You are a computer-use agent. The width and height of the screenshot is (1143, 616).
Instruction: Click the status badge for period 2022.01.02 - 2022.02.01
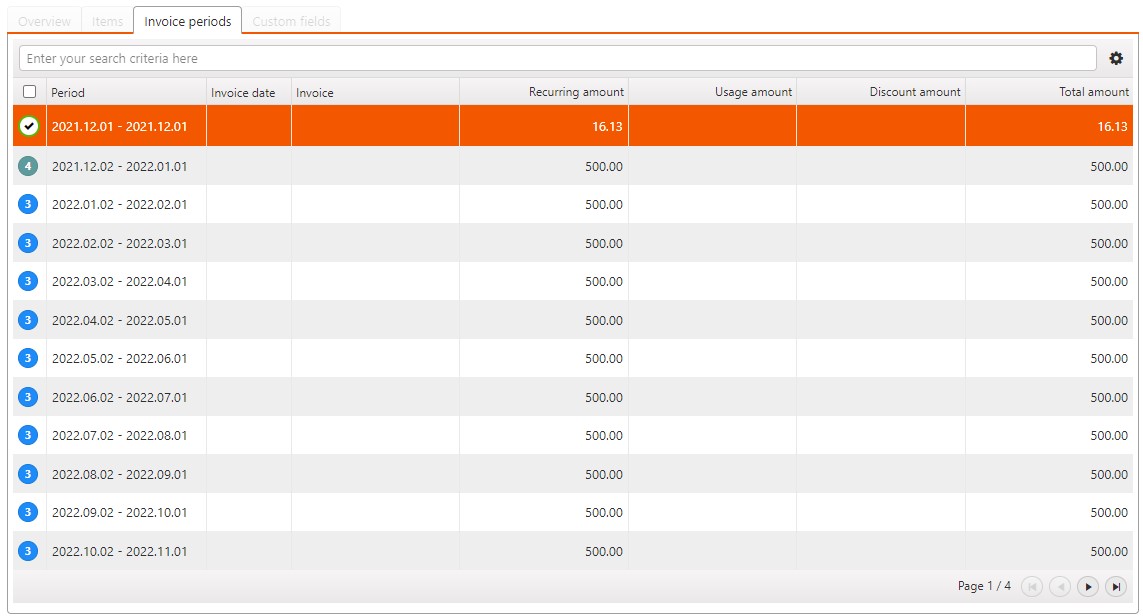coord(28,204)
